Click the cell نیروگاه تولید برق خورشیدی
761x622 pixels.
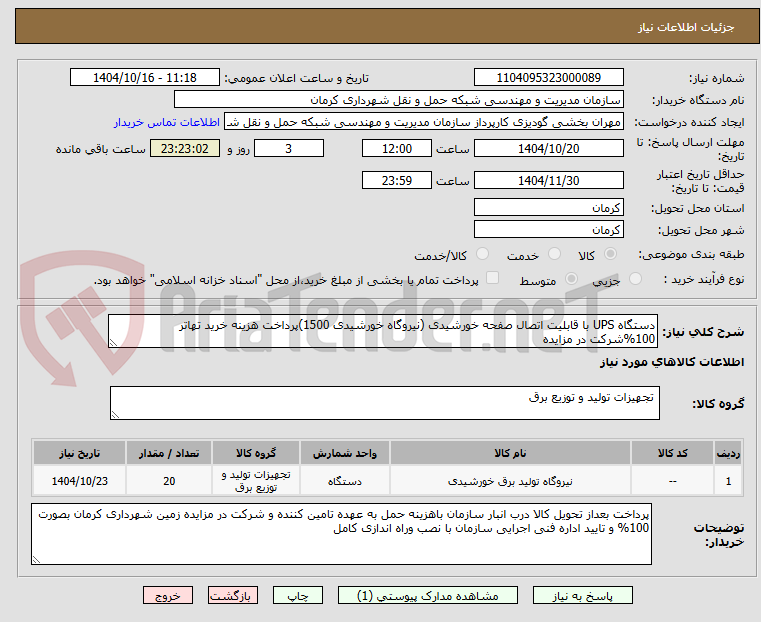(x=510, y=481)
